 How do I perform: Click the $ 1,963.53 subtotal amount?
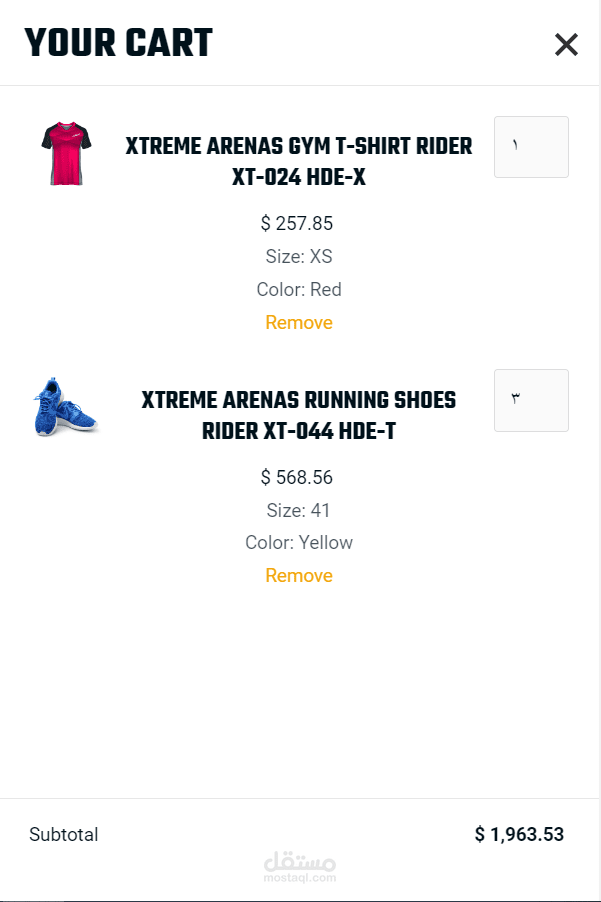click(519, 834)
